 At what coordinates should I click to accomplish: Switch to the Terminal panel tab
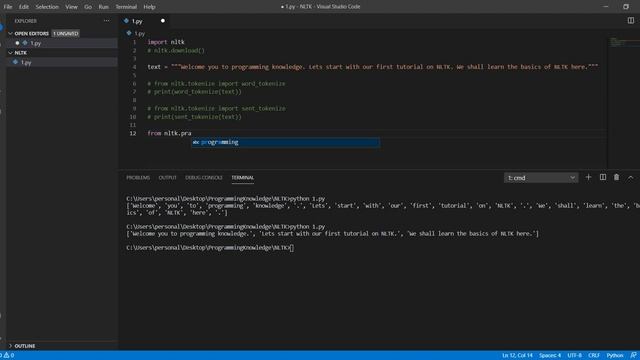pos(243,178)
